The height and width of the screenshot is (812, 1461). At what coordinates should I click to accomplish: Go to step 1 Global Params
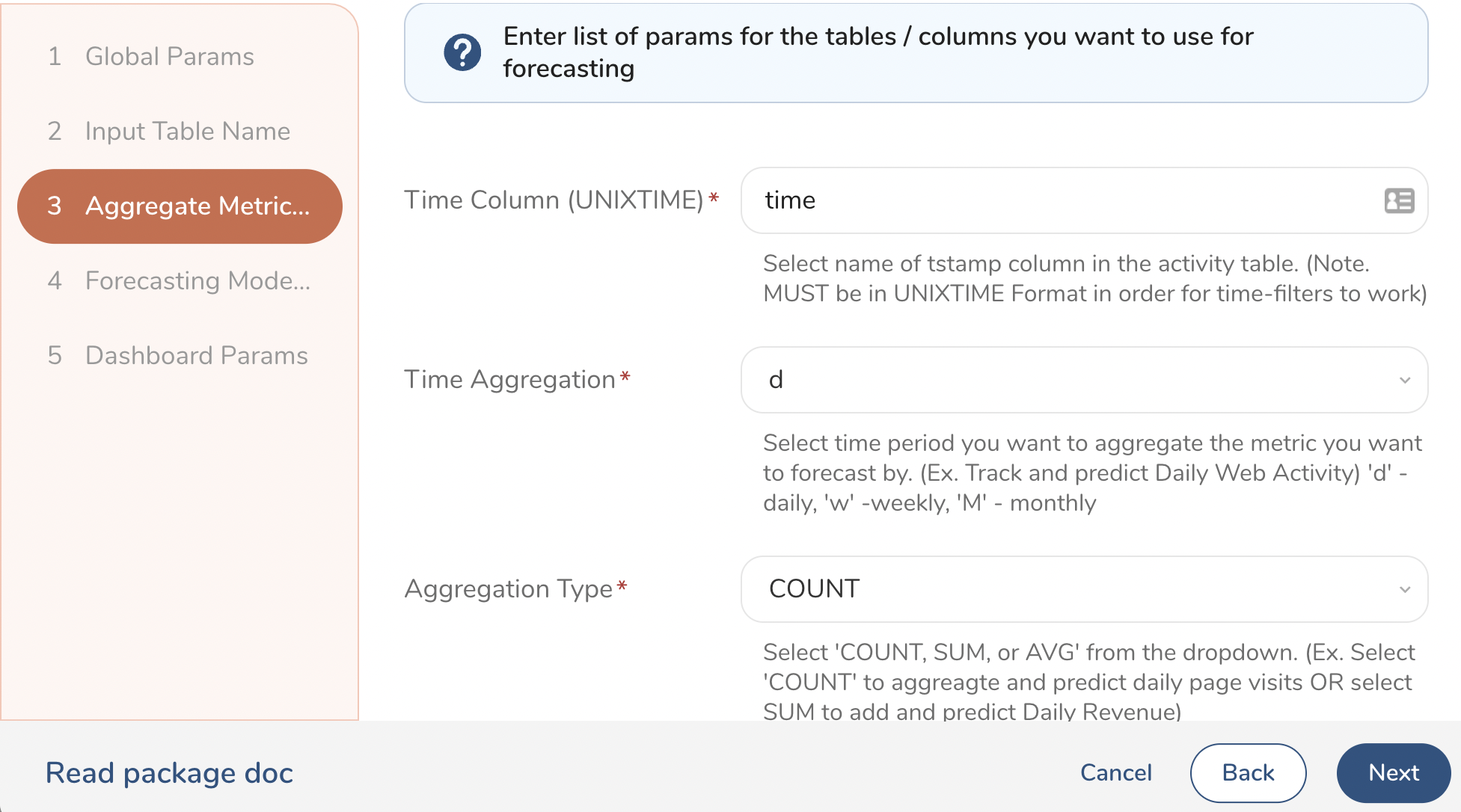[169, 56]
